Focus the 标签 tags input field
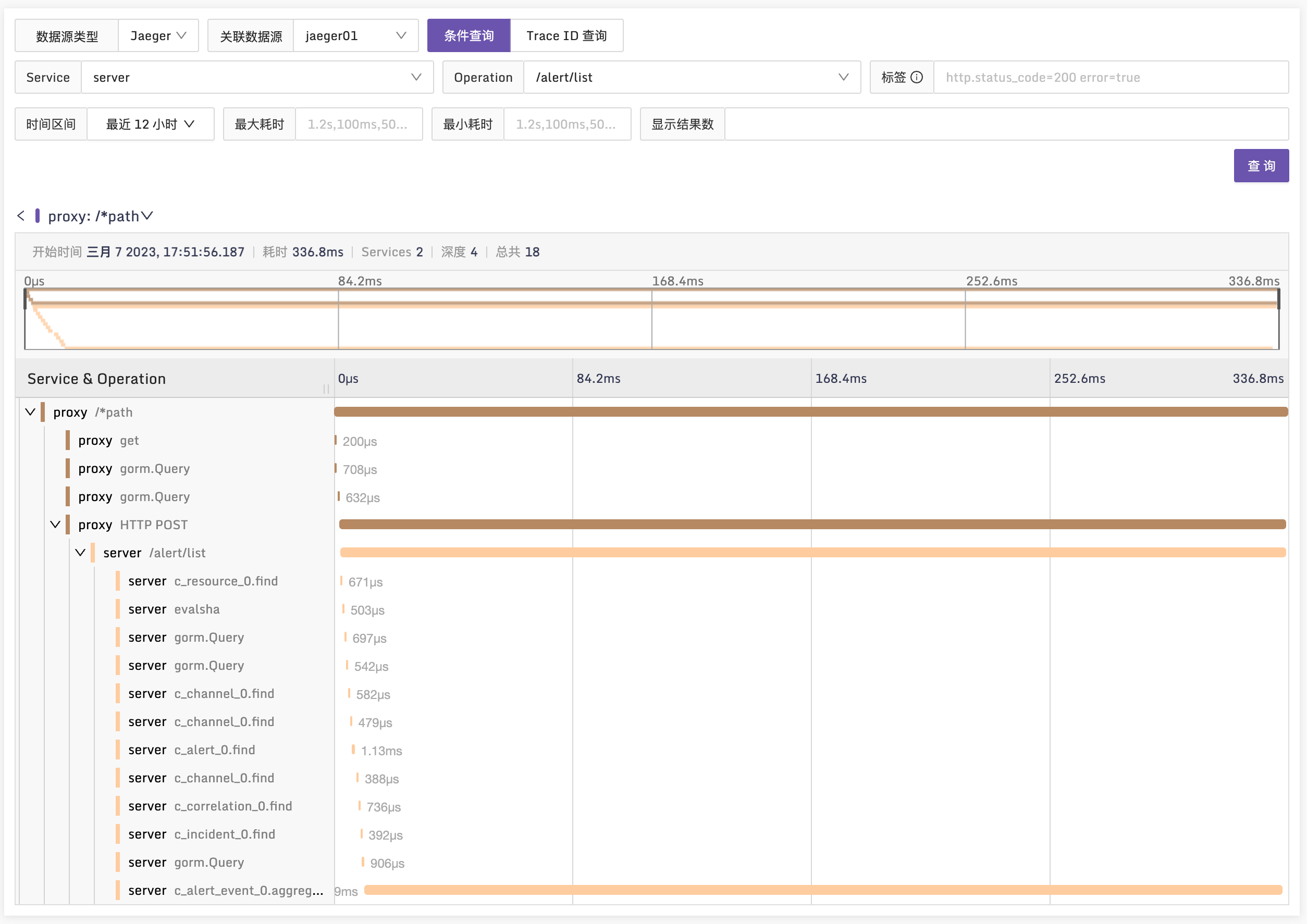The image size is (1307, 924). [1111, 78]
